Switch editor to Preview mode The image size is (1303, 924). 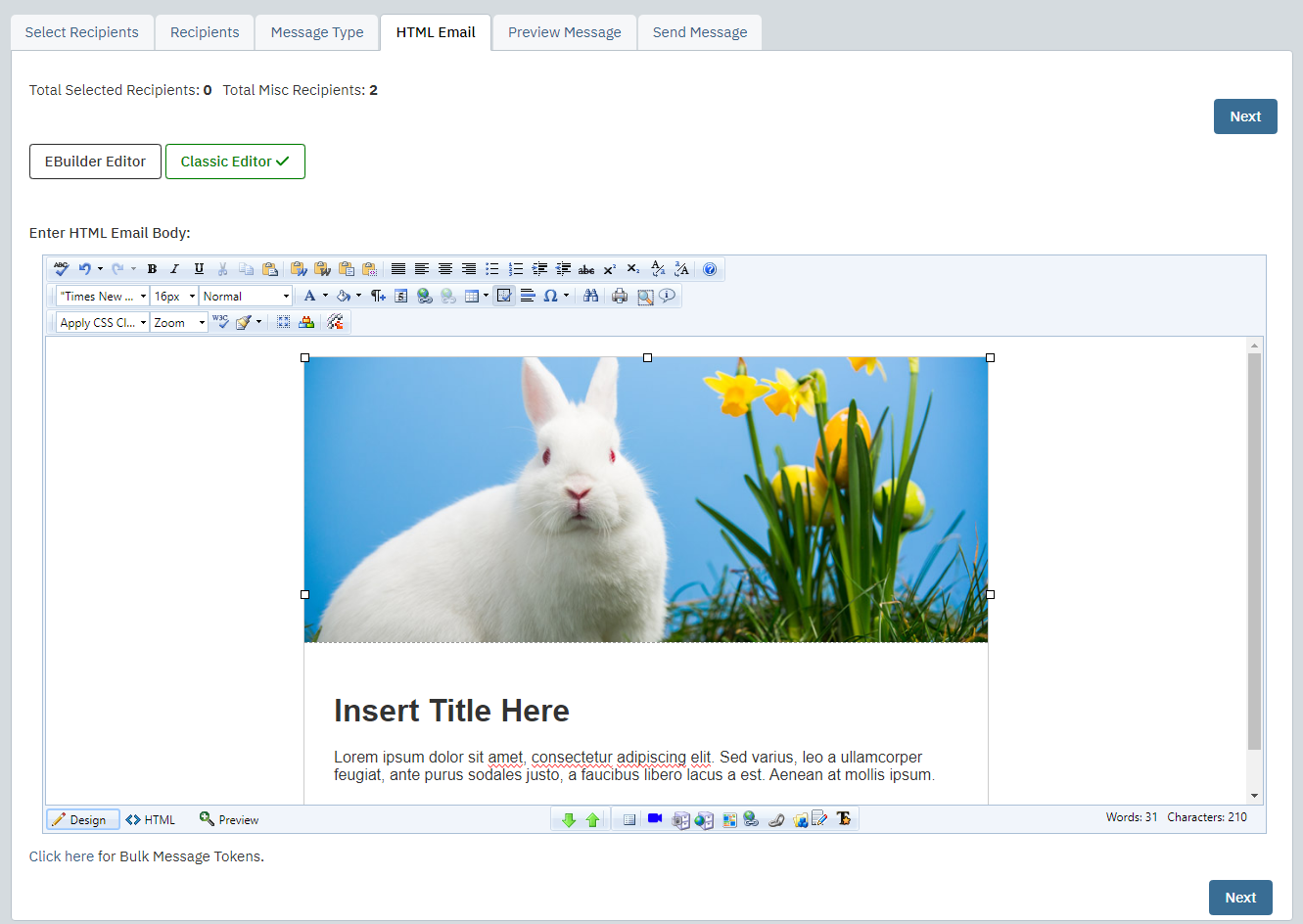tap(229, 819)
